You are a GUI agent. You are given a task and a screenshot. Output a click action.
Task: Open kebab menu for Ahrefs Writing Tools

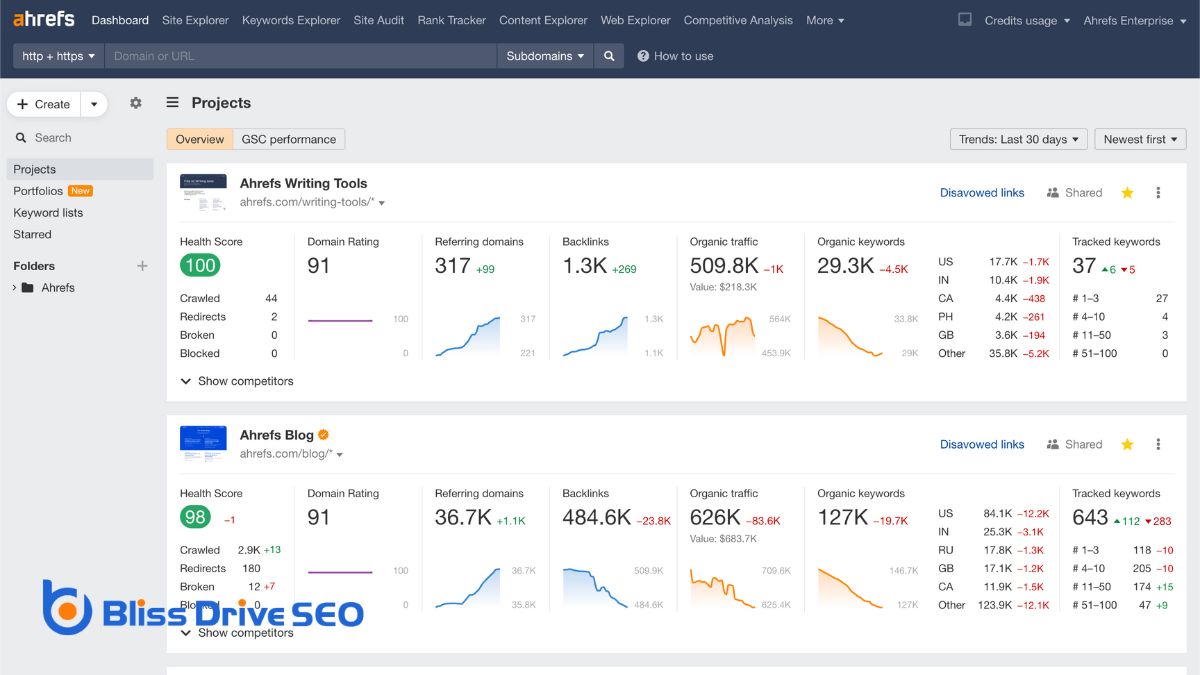coord(1158,193)
